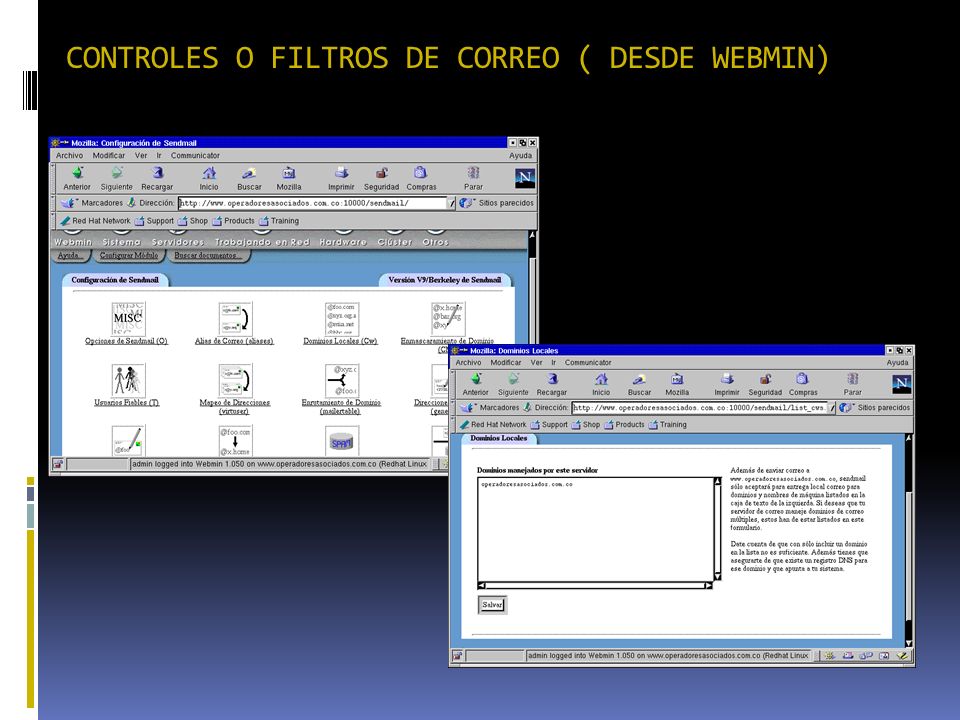Open address history arrow in Sendmail window

(x=452, y=203)
